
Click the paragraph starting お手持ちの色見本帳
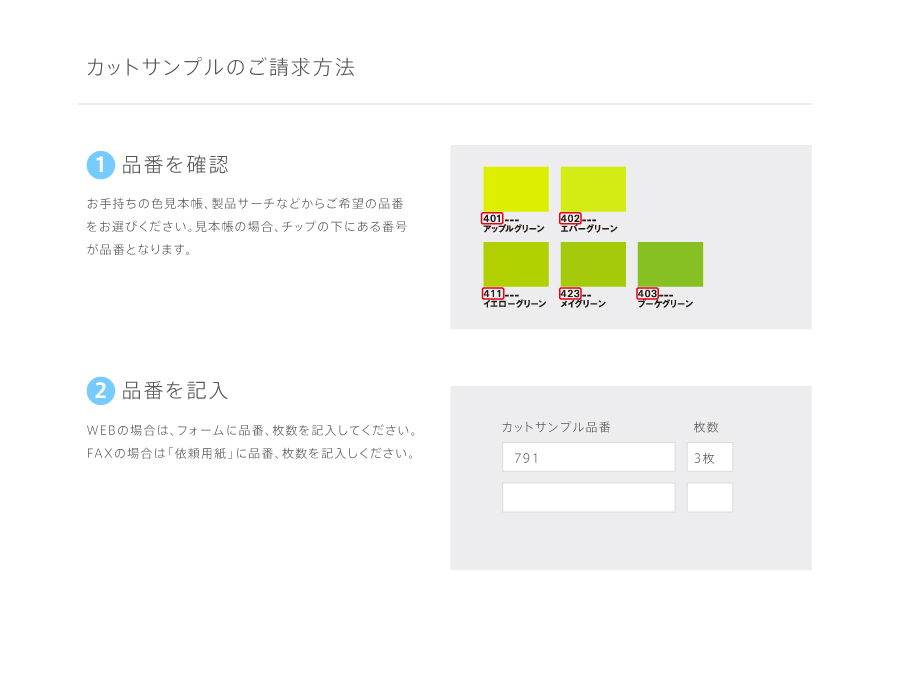(x=247, y=227)
